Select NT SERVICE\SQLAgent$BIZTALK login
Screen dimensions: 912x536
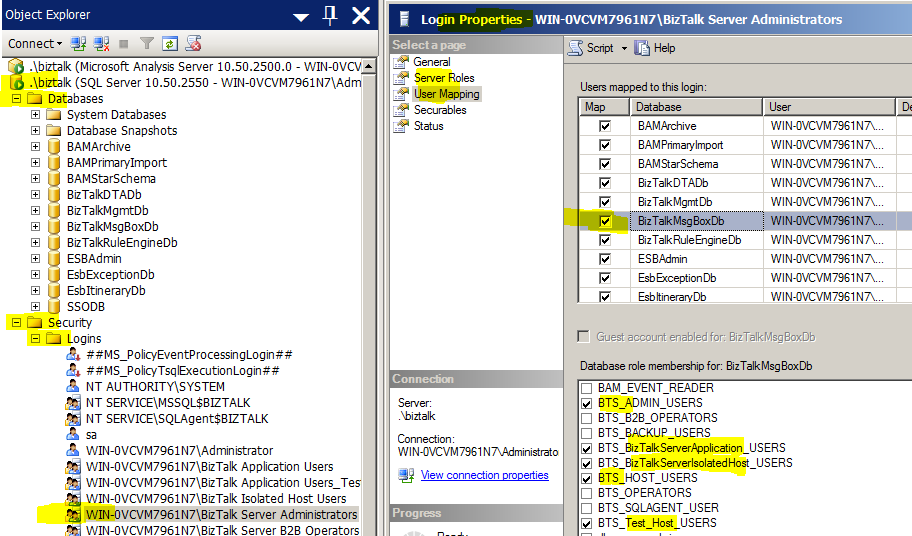177,419
